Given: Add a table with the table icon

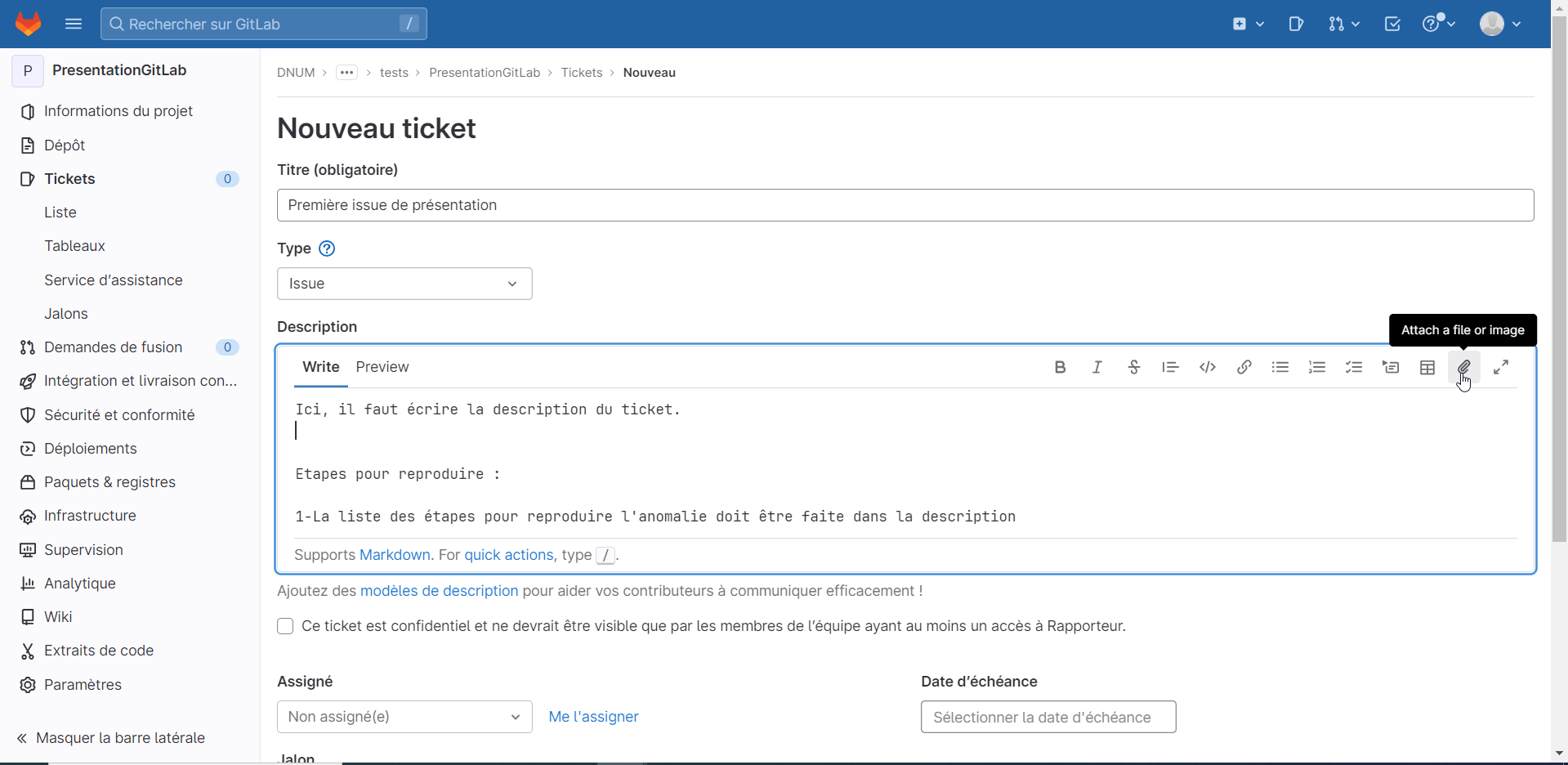Looking at the screenshot, I should click(x=1427, y=368).
